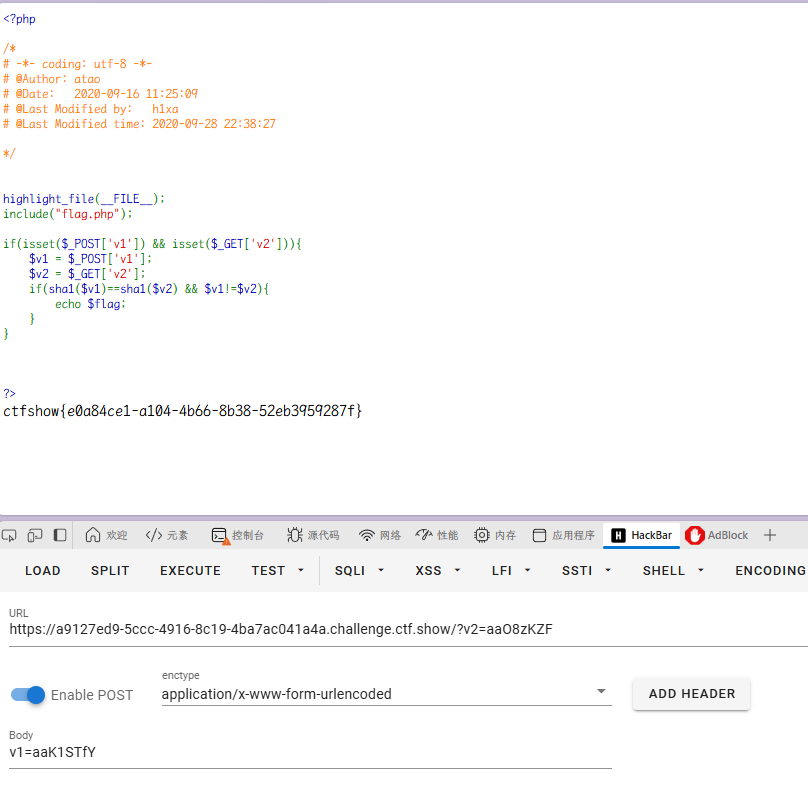The height and width of the screenshot is (787, 808).
Task: Open the Application tab
Action: click(563, 535)
